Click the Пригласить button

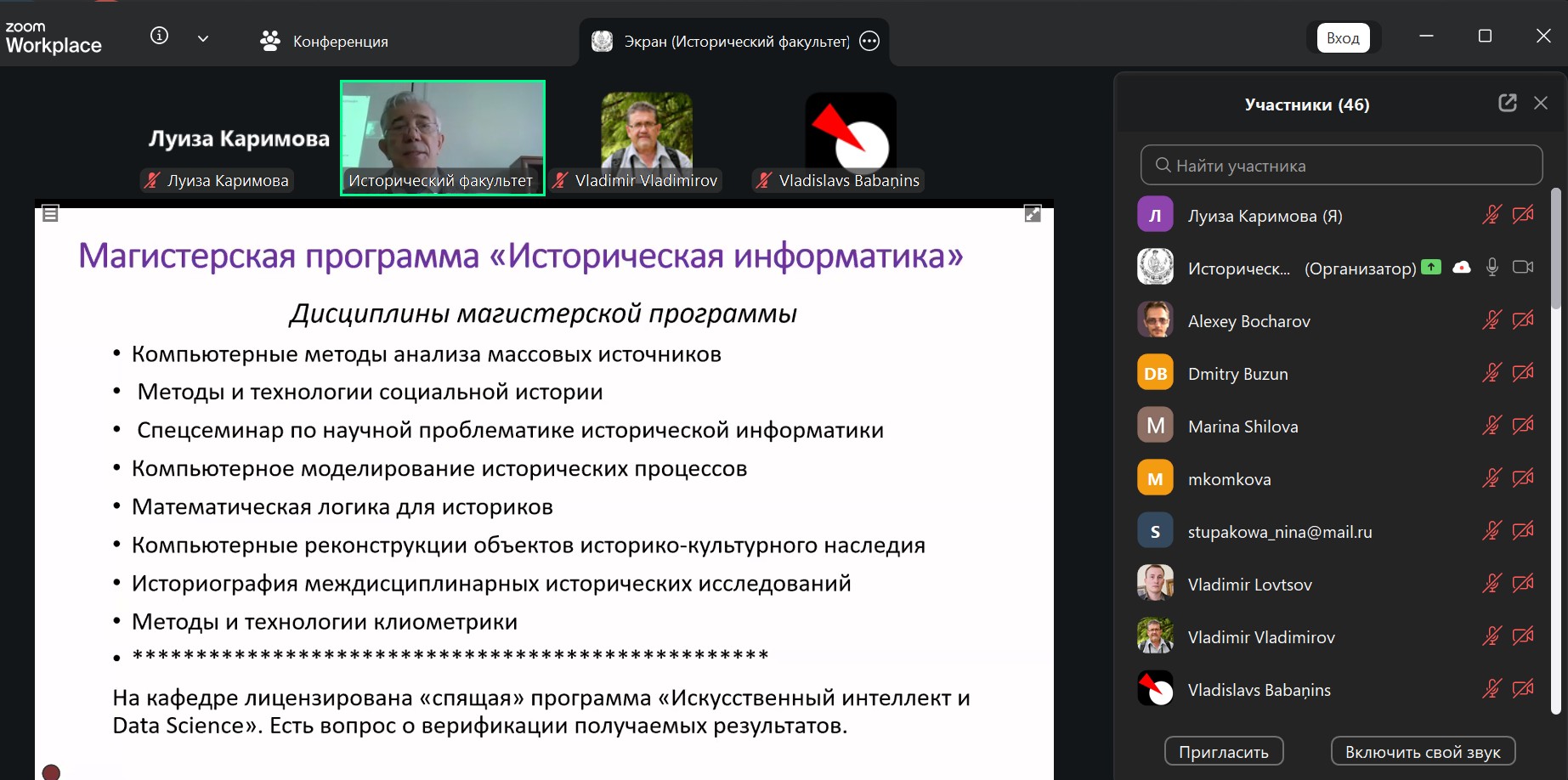(x=1223, y=751)
